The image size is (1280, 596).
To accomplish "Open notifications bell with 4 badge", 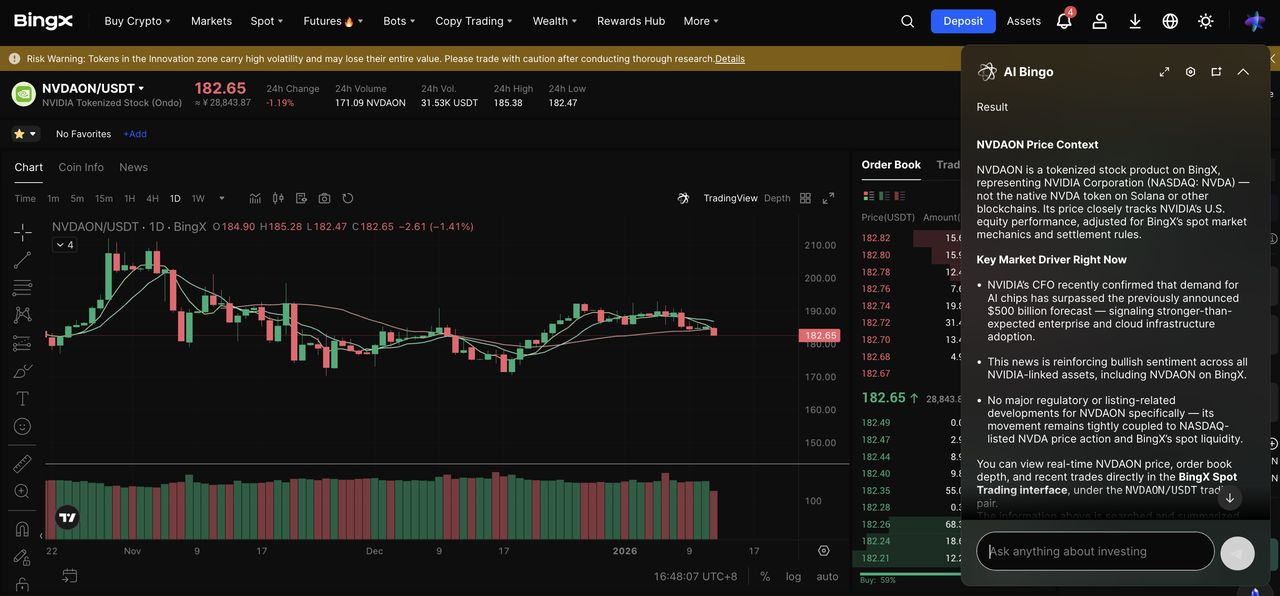I will pos(1064,20).
